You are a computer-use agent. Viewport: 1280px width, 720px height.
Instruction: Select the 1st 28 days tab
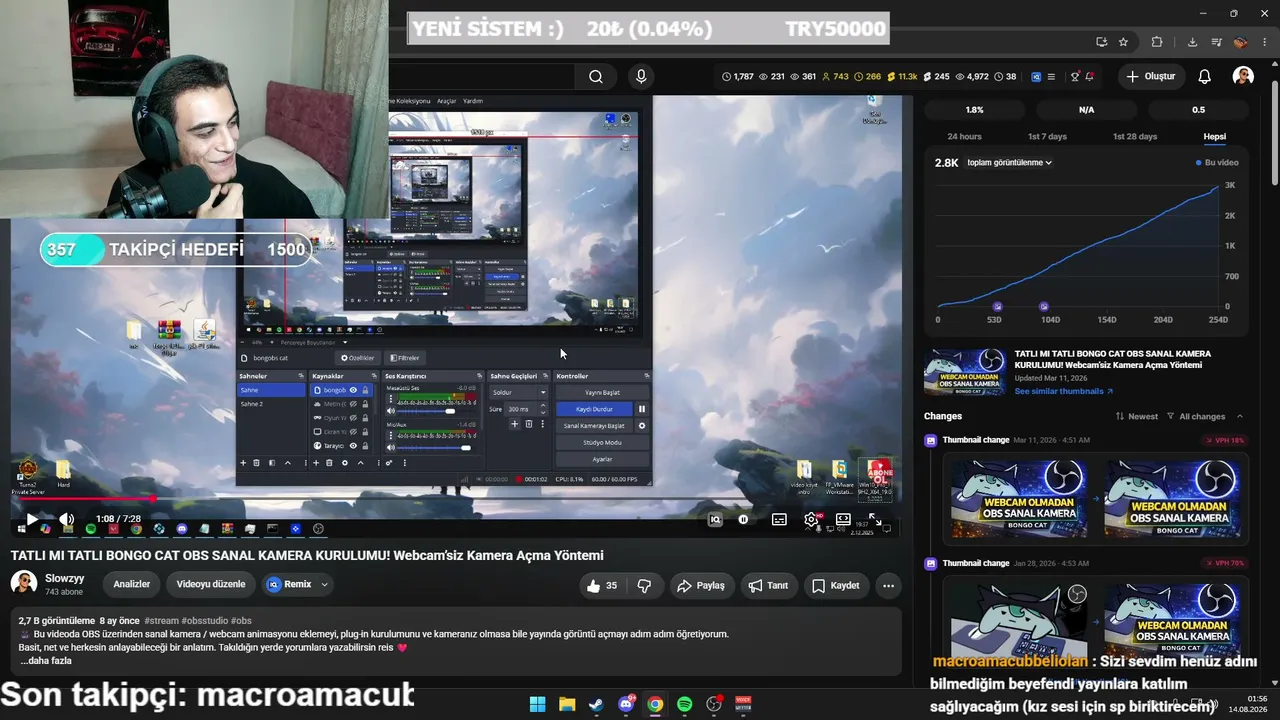(x=1135, y=137)
